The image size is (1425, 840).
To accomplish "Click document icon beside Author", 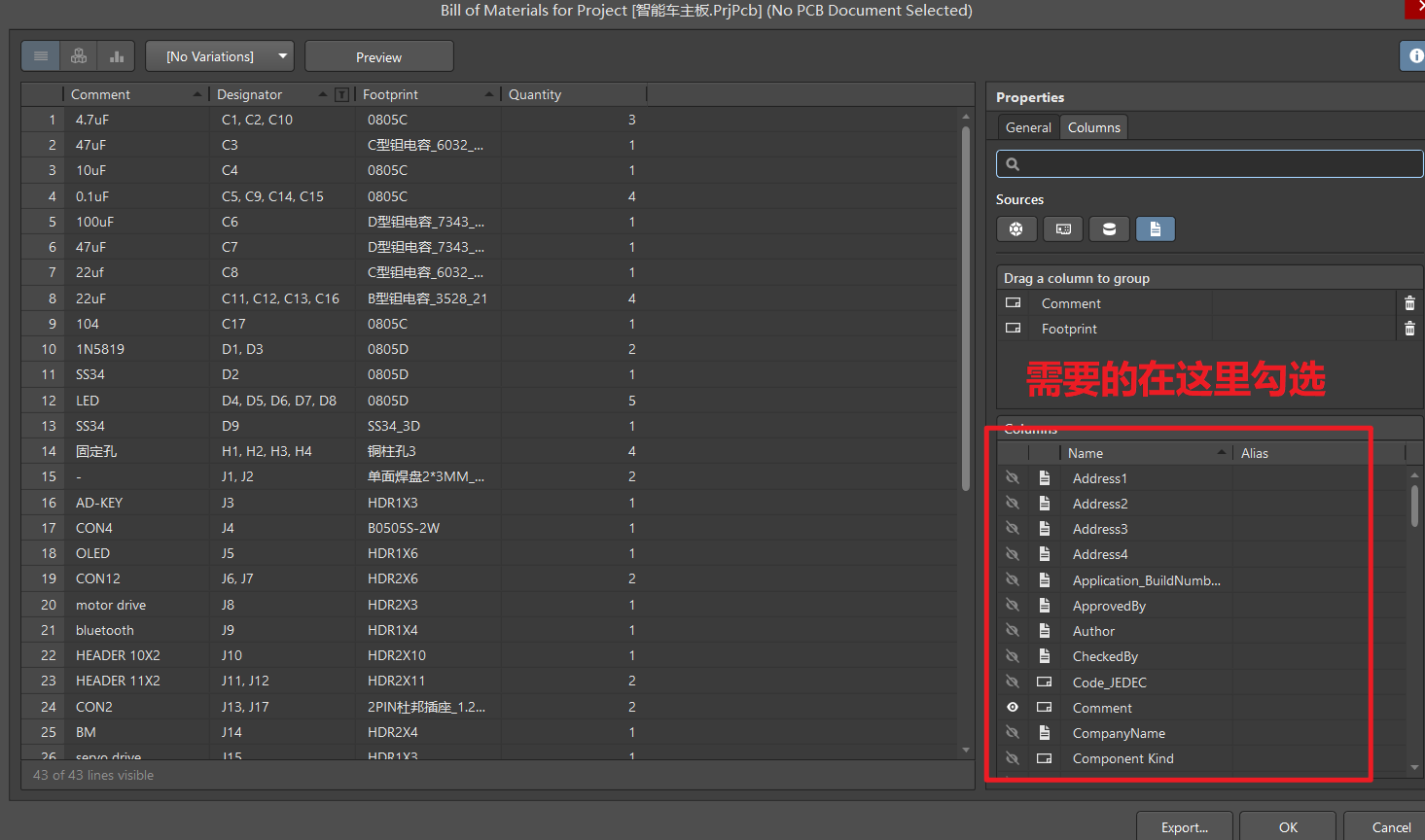I will 1045,631.
